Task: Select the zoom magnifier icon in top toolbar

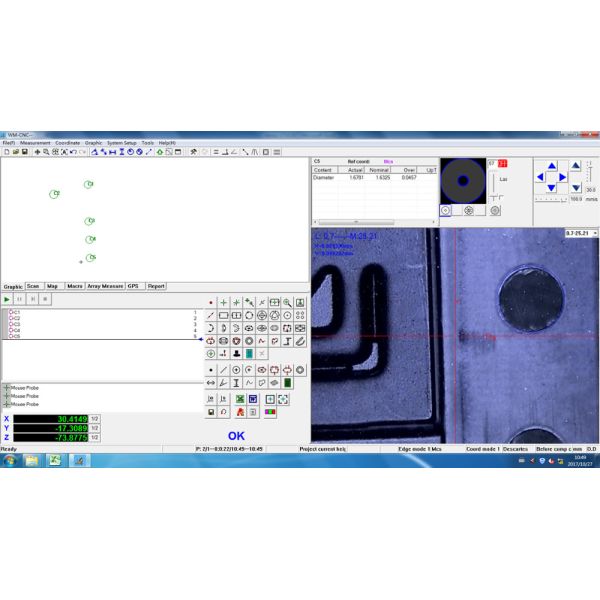Action: pyautogui.click(x=45, y=152)
